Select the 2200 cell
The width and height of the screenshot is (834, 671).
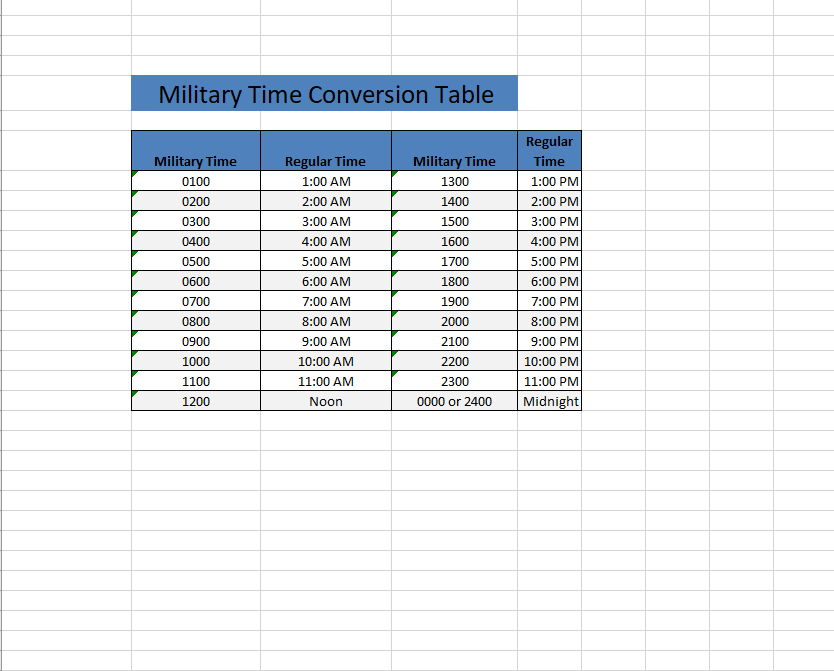[x=454, y=361]
